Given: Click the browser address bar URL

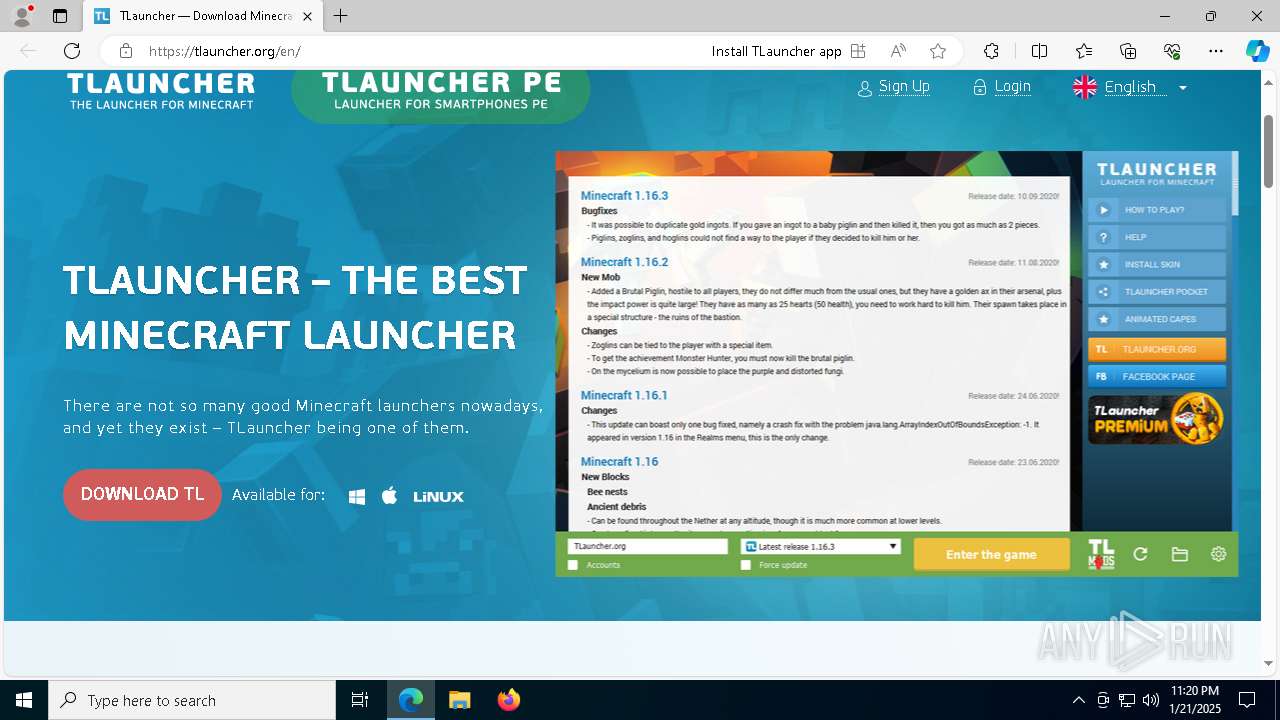Looking at the screenshot, I should point(224,51).
